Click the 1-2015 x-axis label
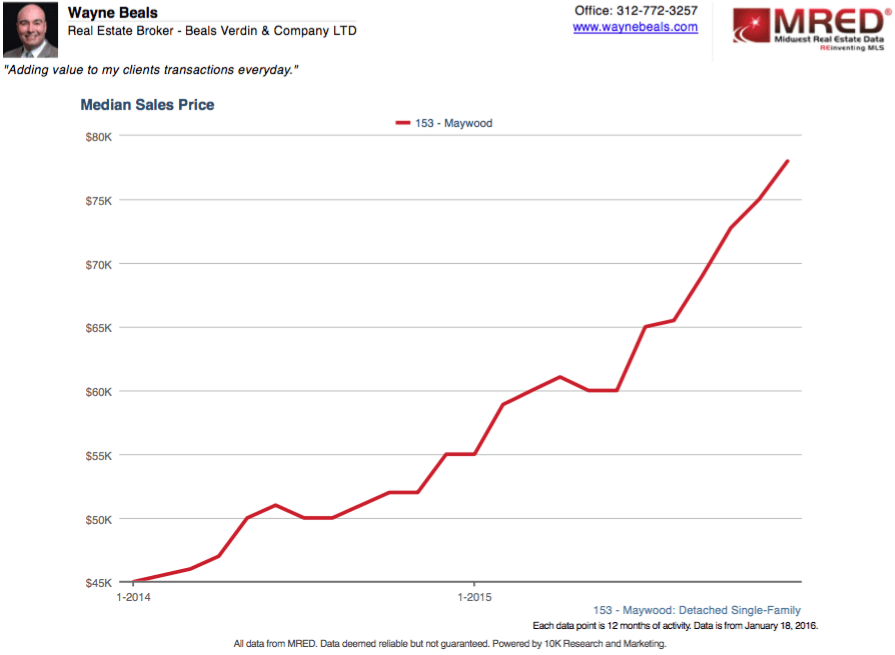This screenshot has width=895, height=655. pyautogui.click(x=474, y=597)
